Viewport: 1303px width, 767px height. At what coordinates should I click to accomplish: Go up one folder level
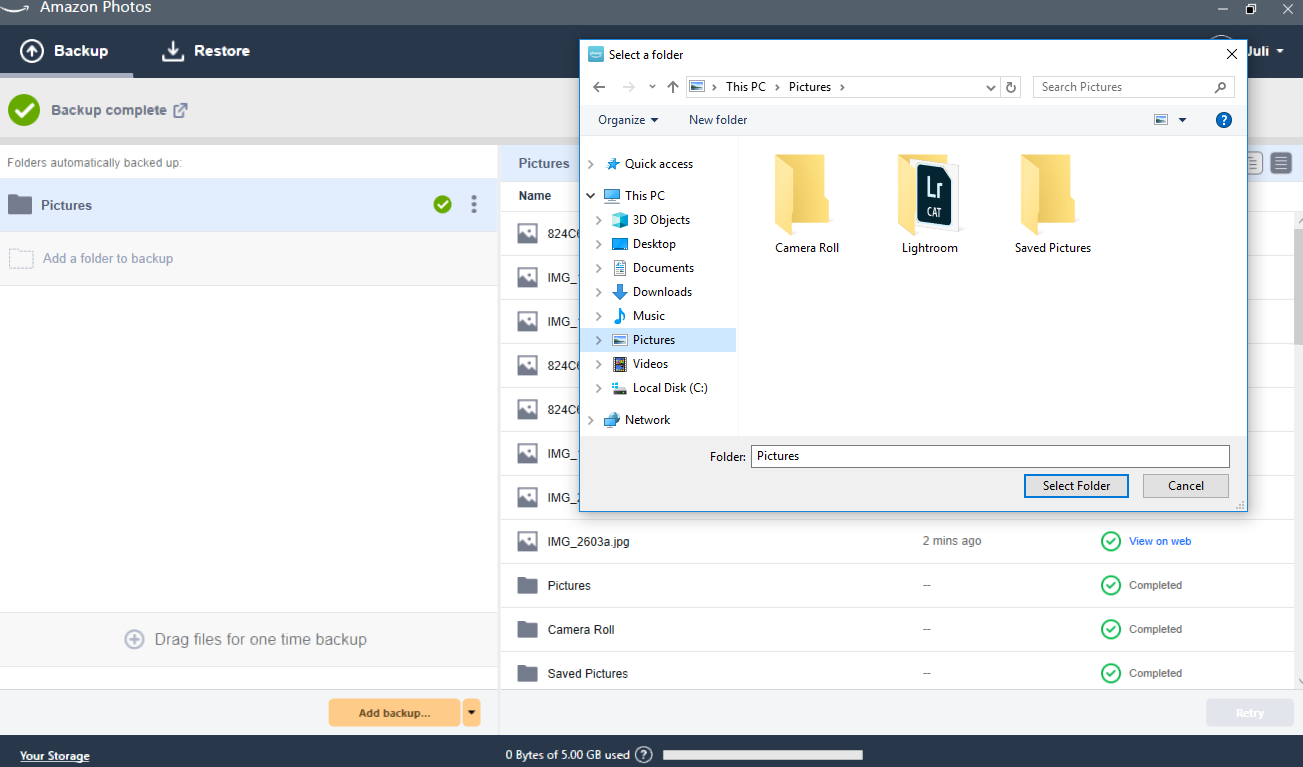pyautogui.click(x=673, y=87)
